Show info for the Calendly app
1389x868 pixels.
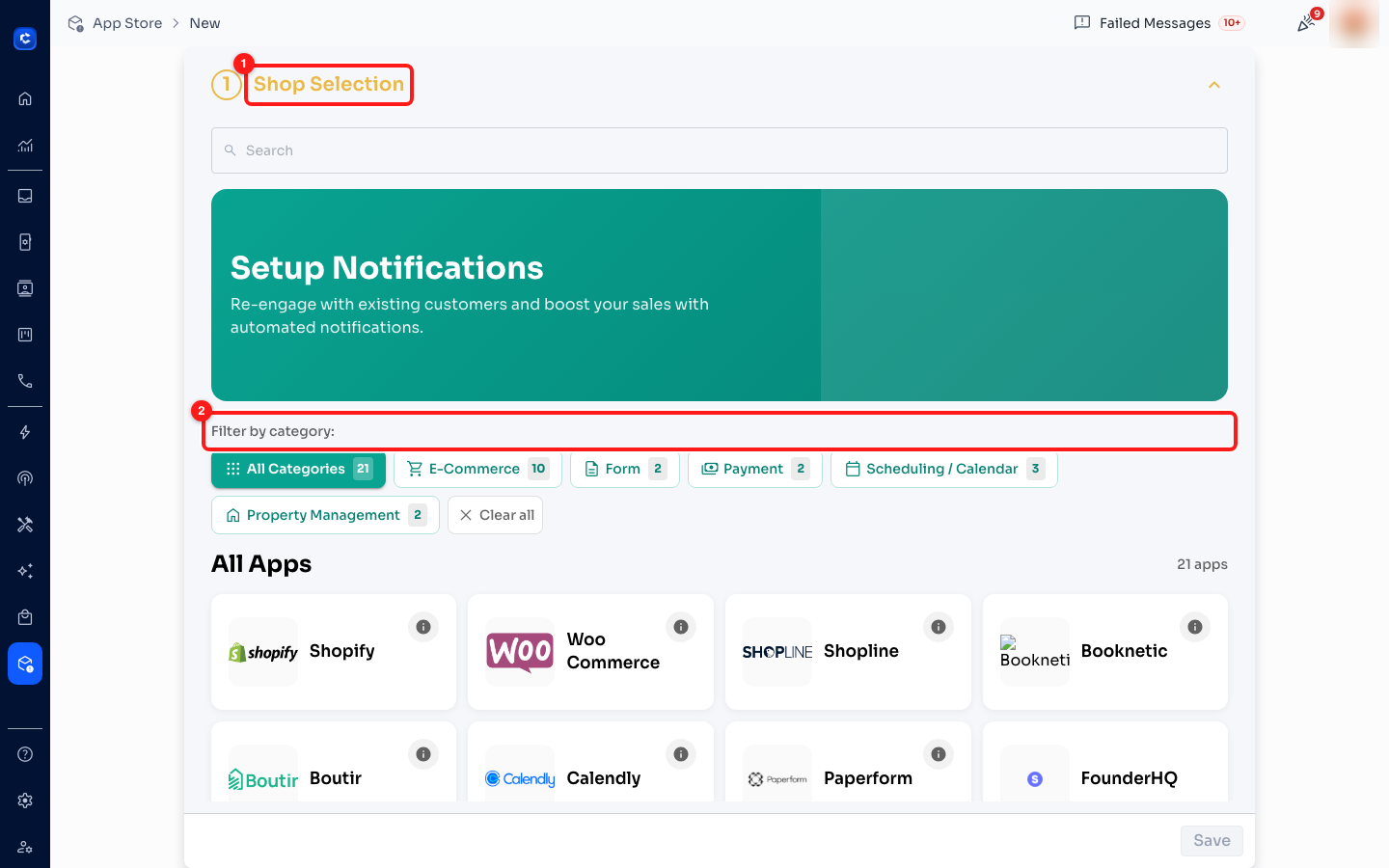[x=681, y=754]
